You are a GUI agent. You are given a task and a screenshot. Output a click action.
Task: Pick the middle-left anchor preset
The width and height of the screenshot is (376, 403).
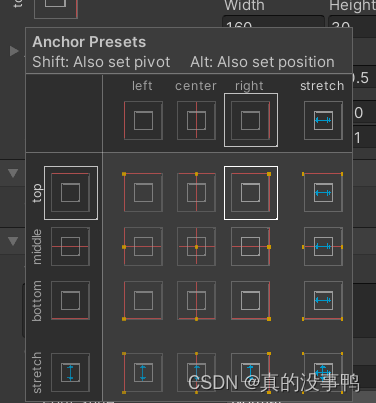click(x=143, y=247)
